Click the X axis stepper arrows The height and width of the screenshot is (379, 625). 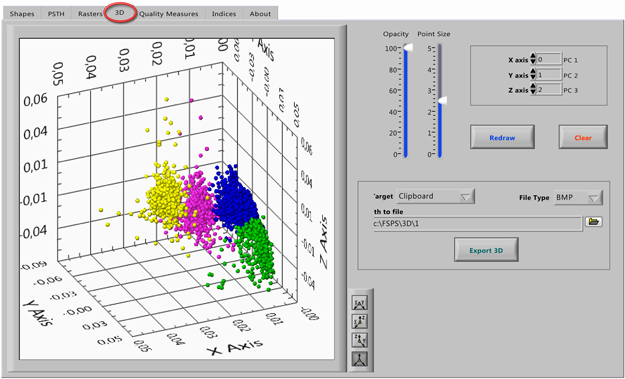pos(533,60)
